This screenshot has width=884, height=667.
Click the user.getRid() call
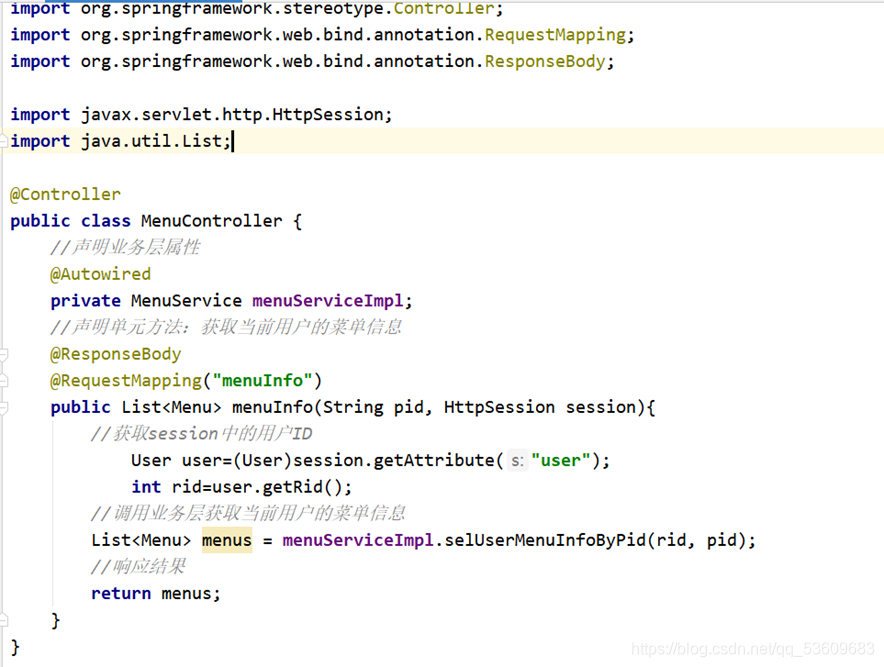pyautogui.click(x=282, y=487)
